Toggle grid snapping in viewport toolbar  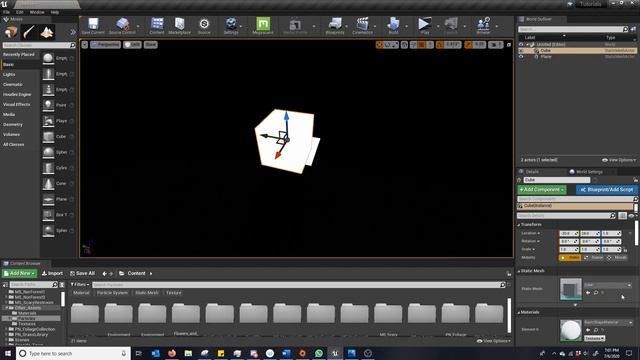422,44
